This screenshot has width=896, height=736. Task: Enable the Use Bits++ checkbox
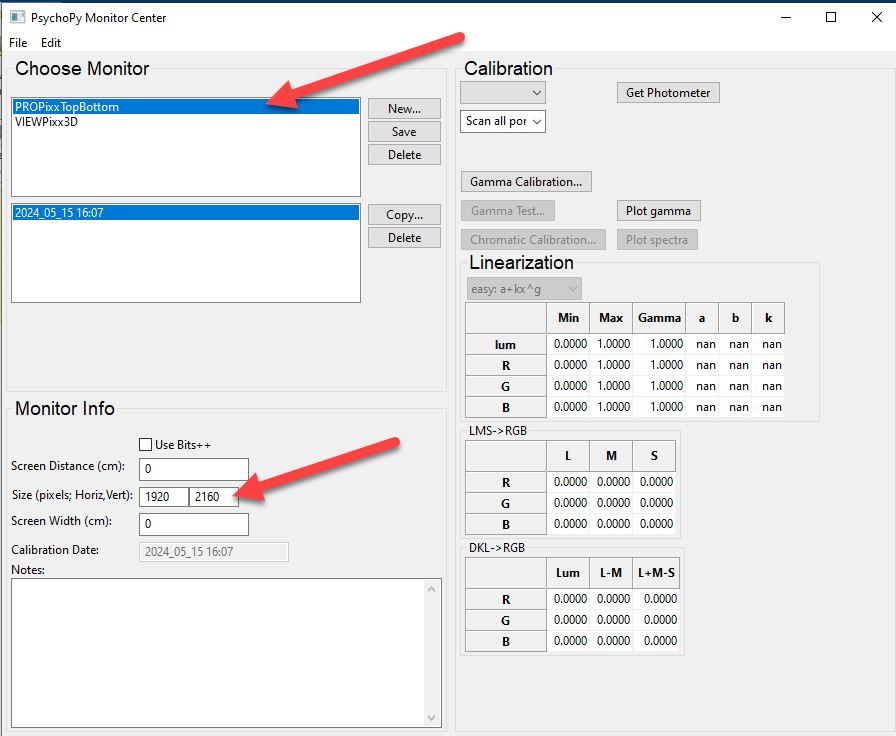[146, 445]
